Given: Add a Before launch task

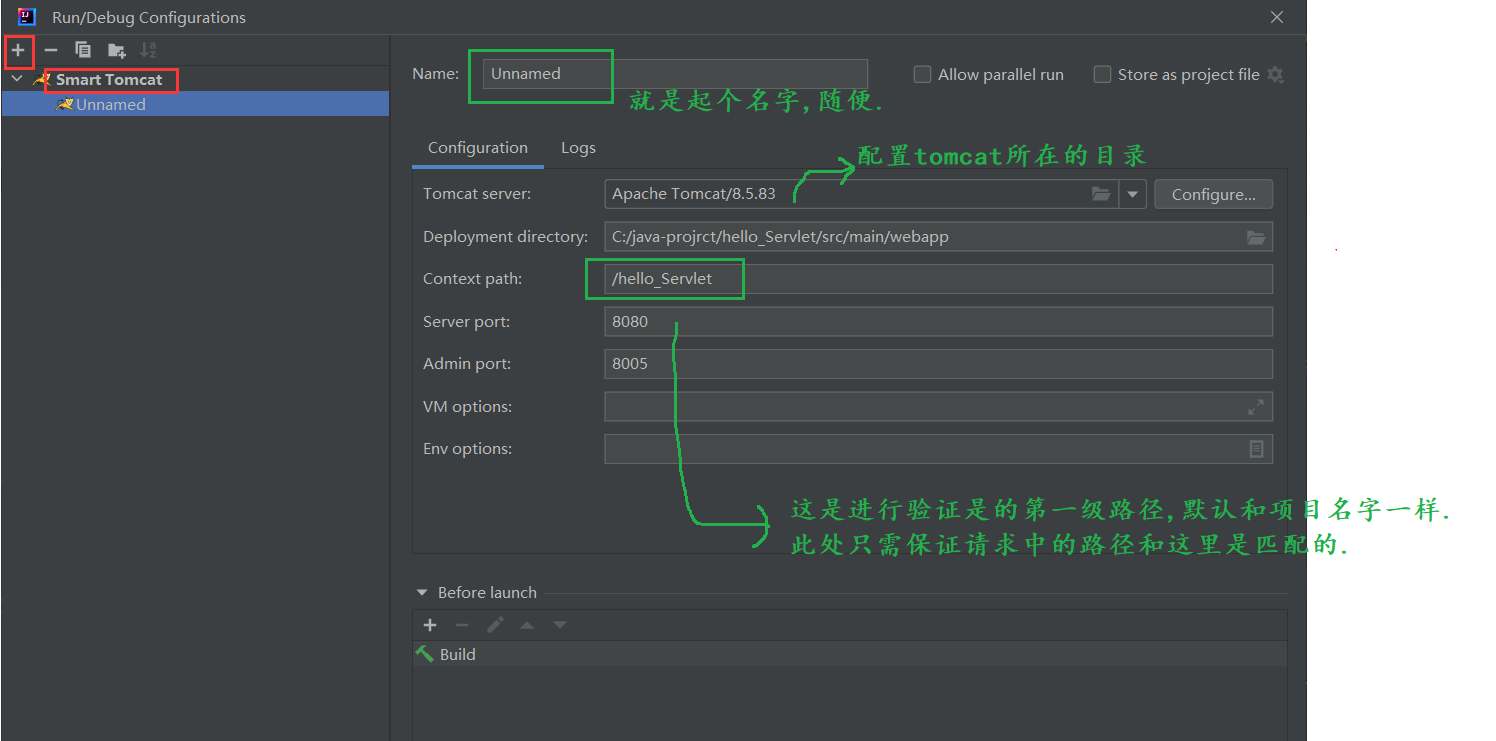Looking at the screenshot, I should pos(430,625).
